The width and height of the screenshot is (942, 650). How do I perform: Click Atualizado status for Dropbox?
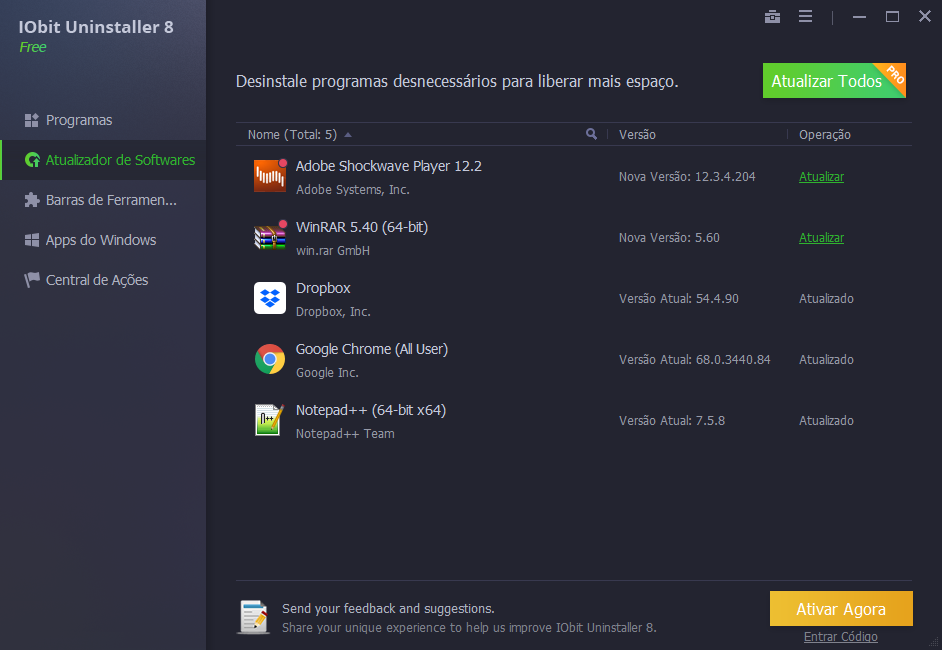(x=826, y=299)
